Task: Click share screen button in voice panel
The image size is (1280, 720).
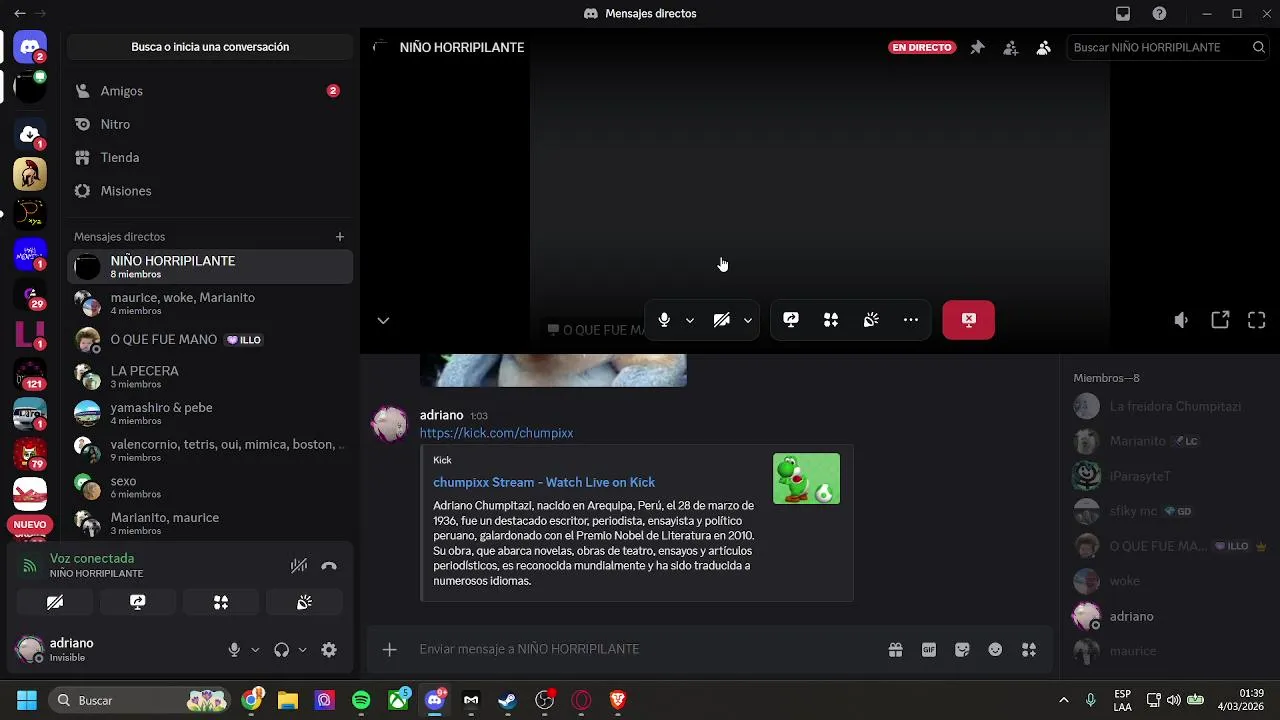Action: click(x=138, y=602)
